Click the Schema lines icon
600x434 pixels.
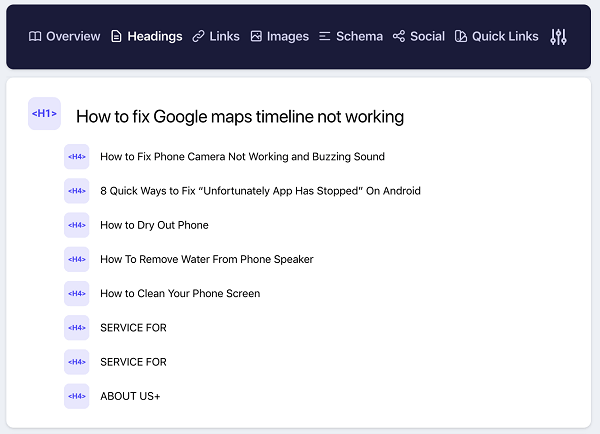coord(325,36)
